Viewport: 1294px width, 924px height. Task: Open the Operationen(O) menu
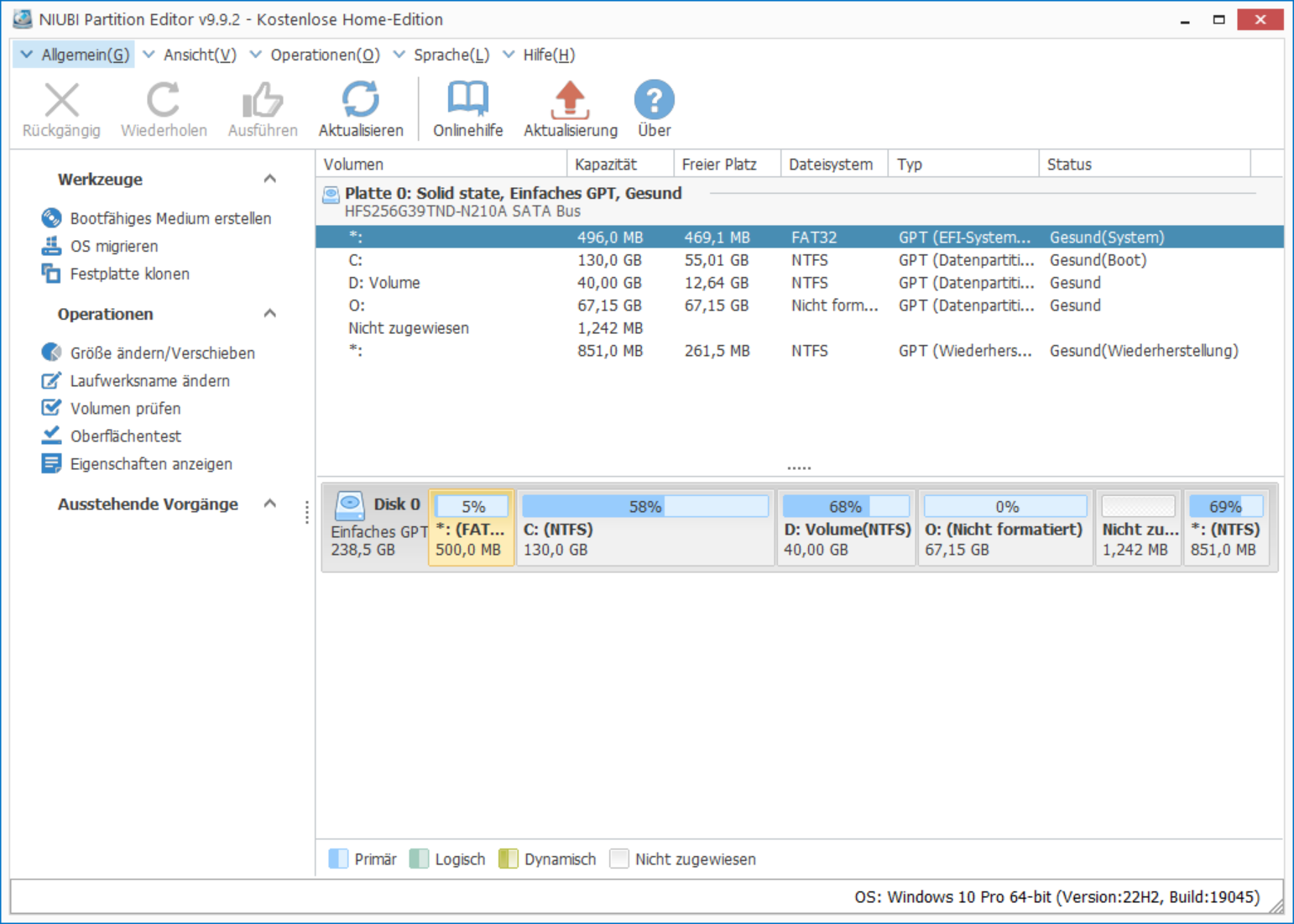pos(316,55)
